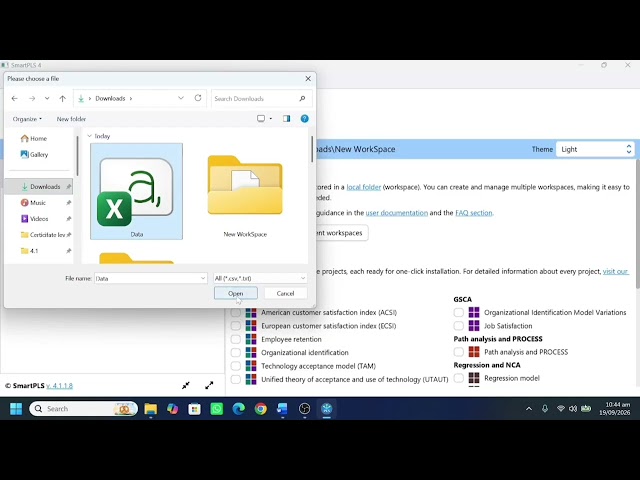Open view options dropdown arrow

click(271, 119)
